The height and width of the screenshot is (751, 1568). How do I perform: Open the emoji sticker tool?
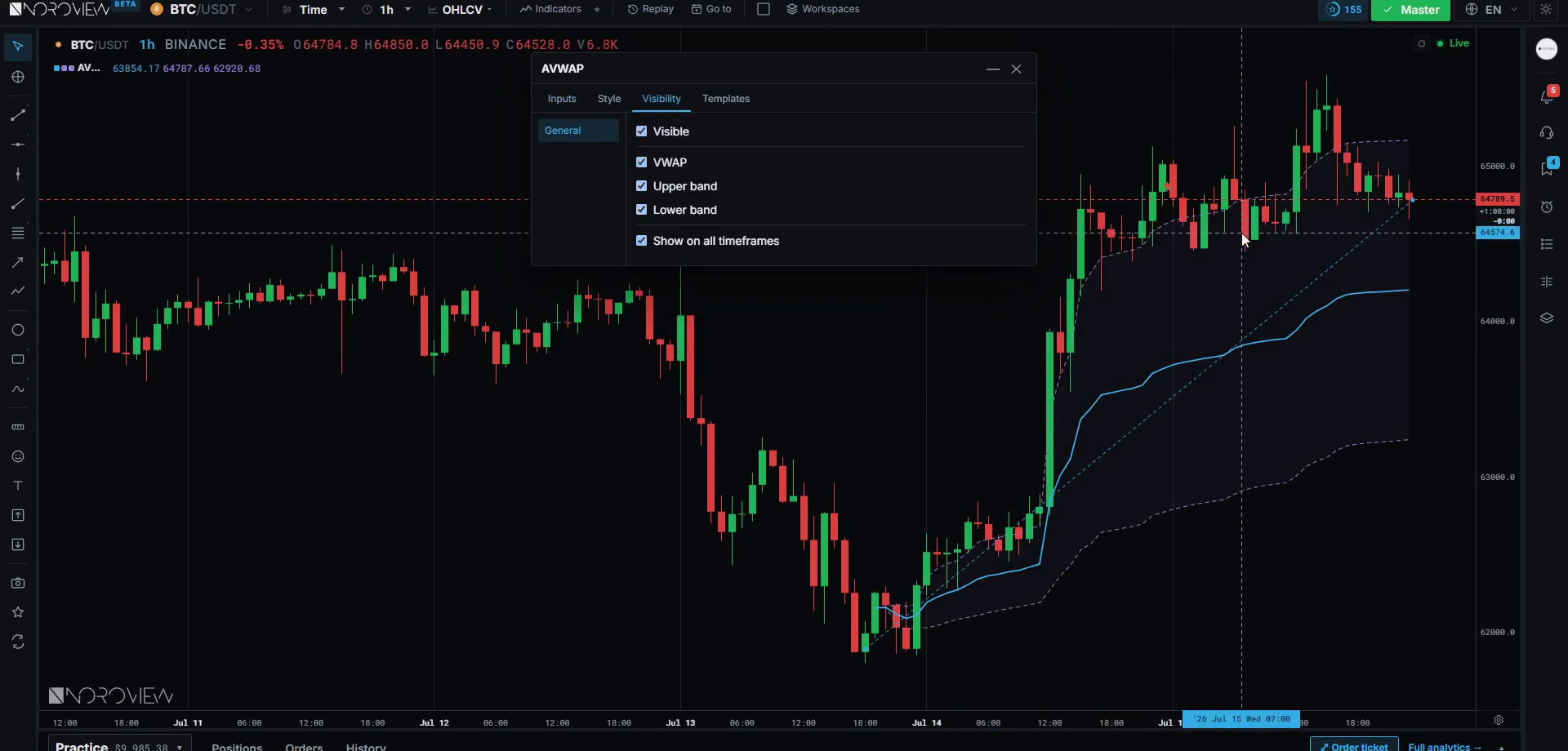coord(18,456)
